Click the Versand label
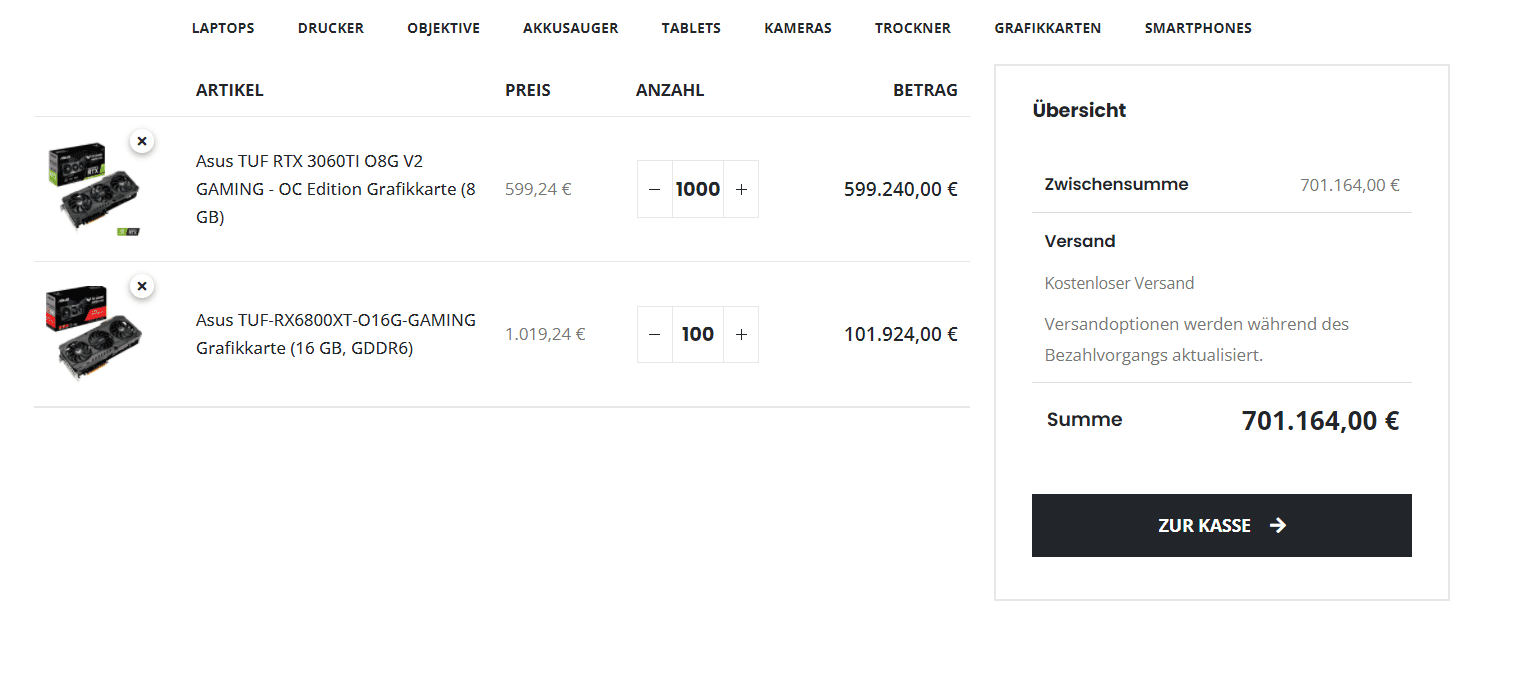Viewport: 1533px width, 685px height. [1080, 241]
